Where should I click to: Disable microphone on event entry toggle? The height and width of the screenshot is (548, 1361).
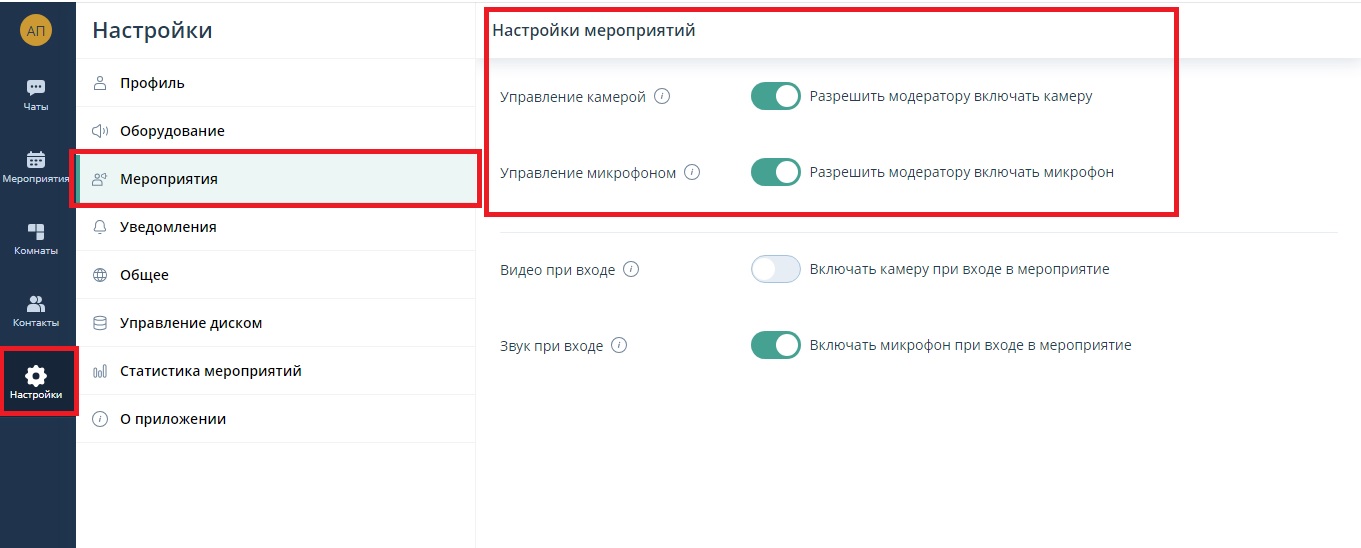pos(776,345)
